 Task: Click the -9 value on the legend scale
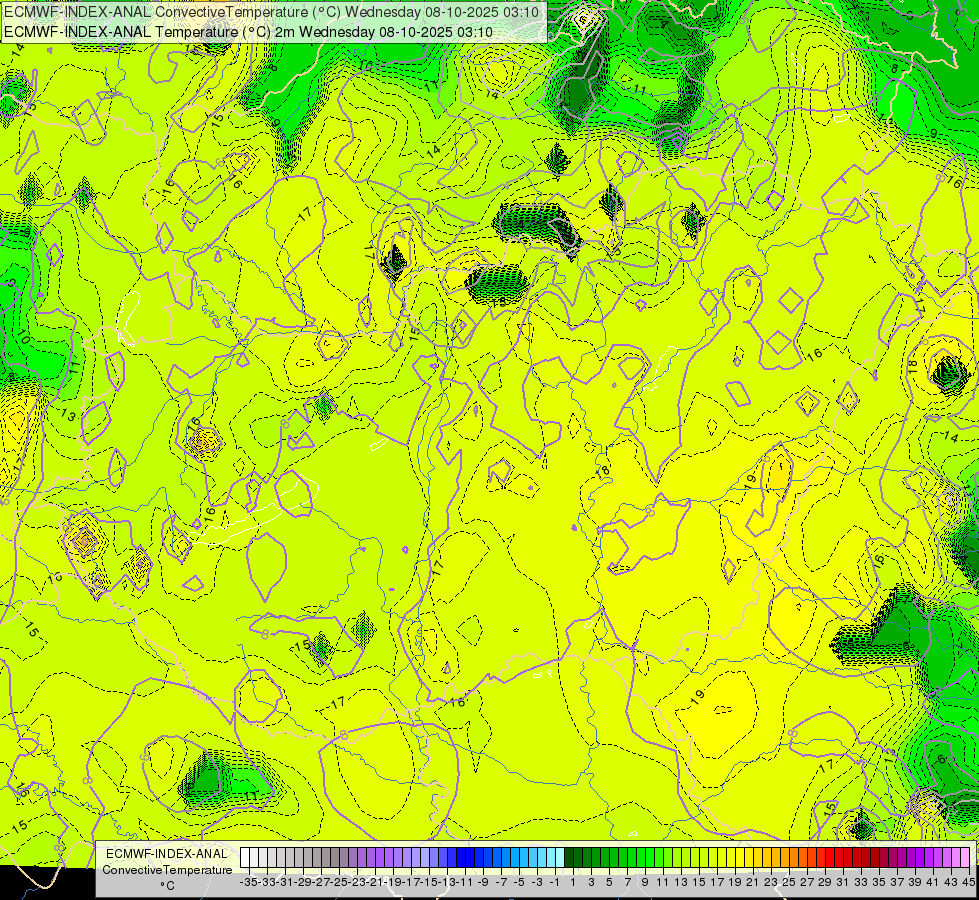click(483, 882)
